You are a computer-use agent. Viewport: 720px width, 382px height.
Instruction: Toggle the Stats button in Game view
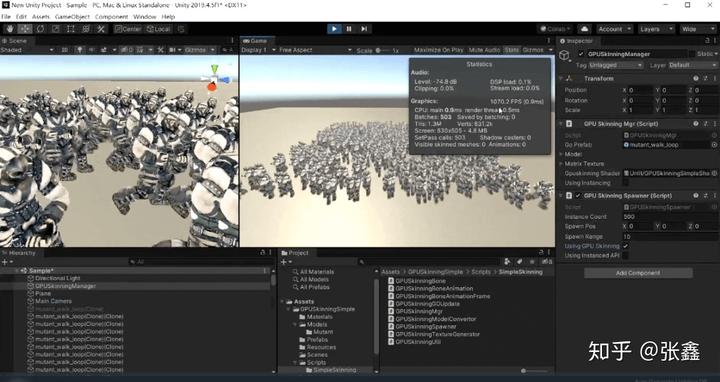coord(512,50)
